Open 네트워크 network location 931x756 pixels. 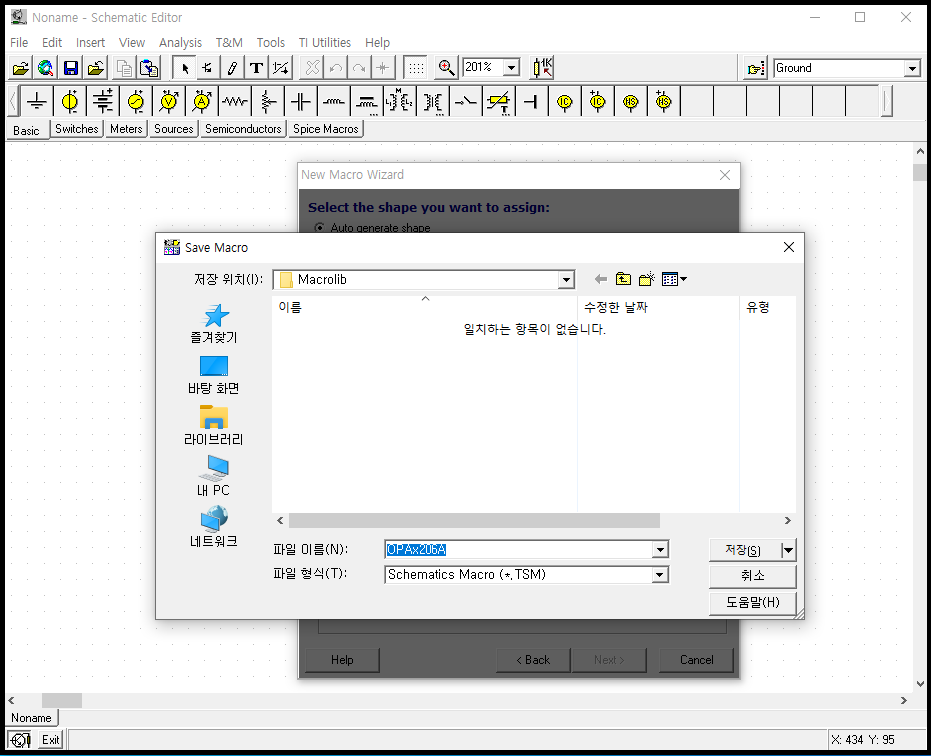pyautogui.click(x=214, y=527)
